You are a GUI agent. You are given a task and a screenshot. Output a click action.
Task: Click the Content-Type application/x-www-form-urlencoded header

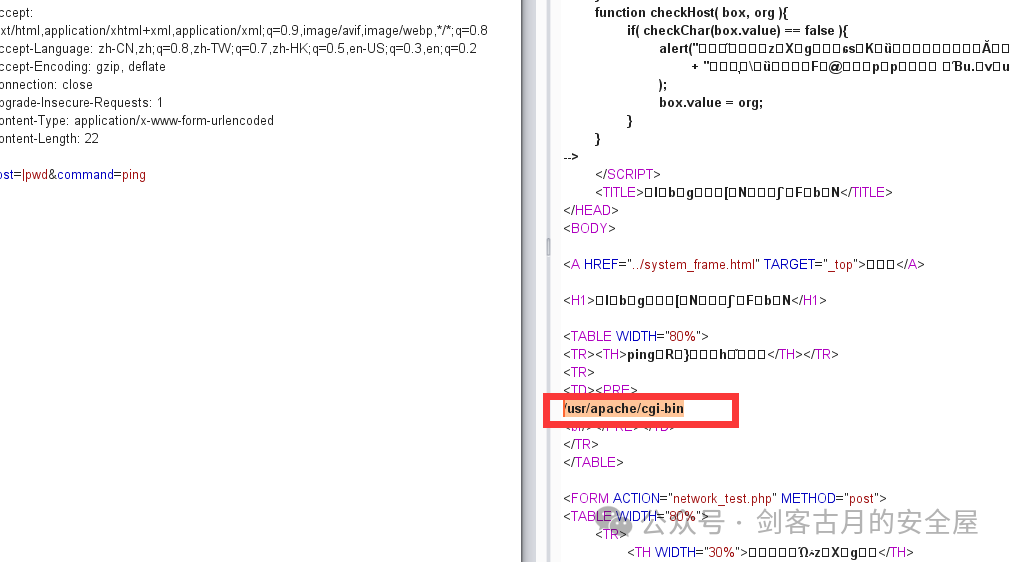137,121
